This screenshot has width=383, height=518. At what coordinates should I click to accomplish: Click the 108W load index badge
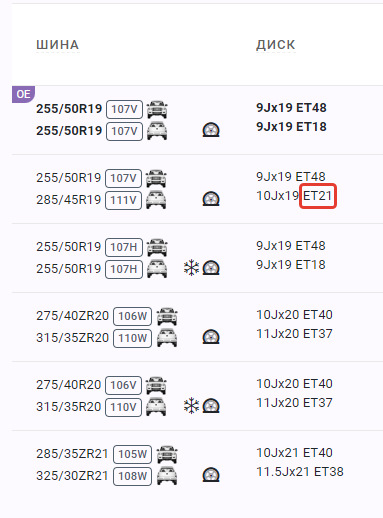coord(132,476)
